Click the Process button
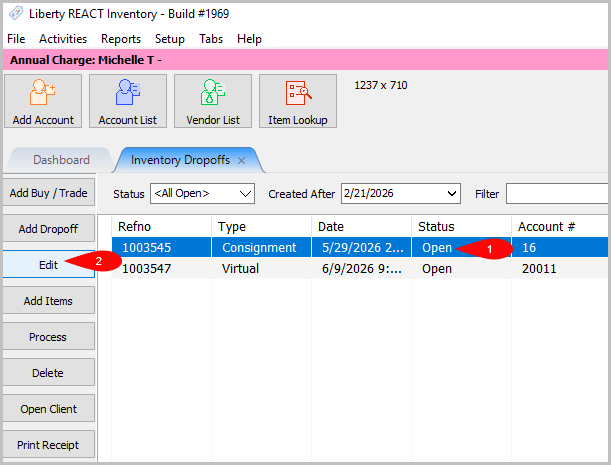 (x=49, y=337)
